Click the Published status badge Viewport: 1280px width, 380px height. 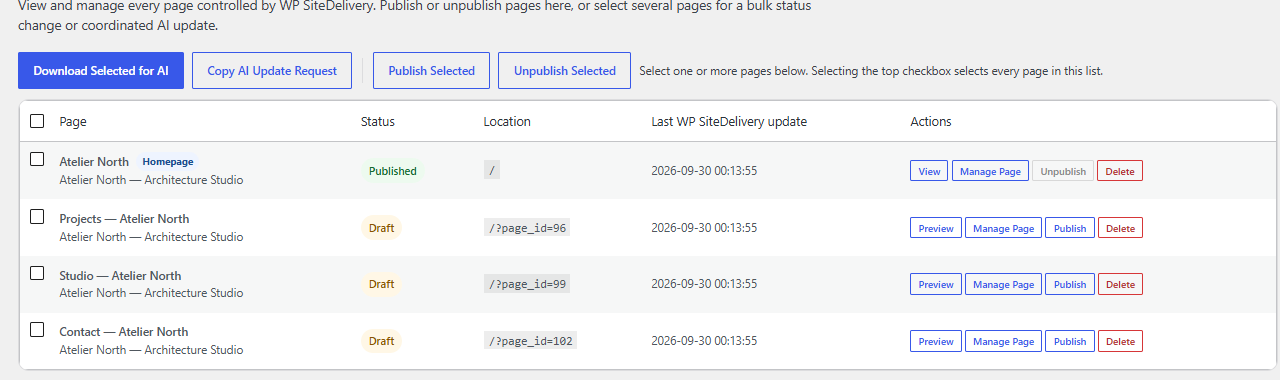393,171
